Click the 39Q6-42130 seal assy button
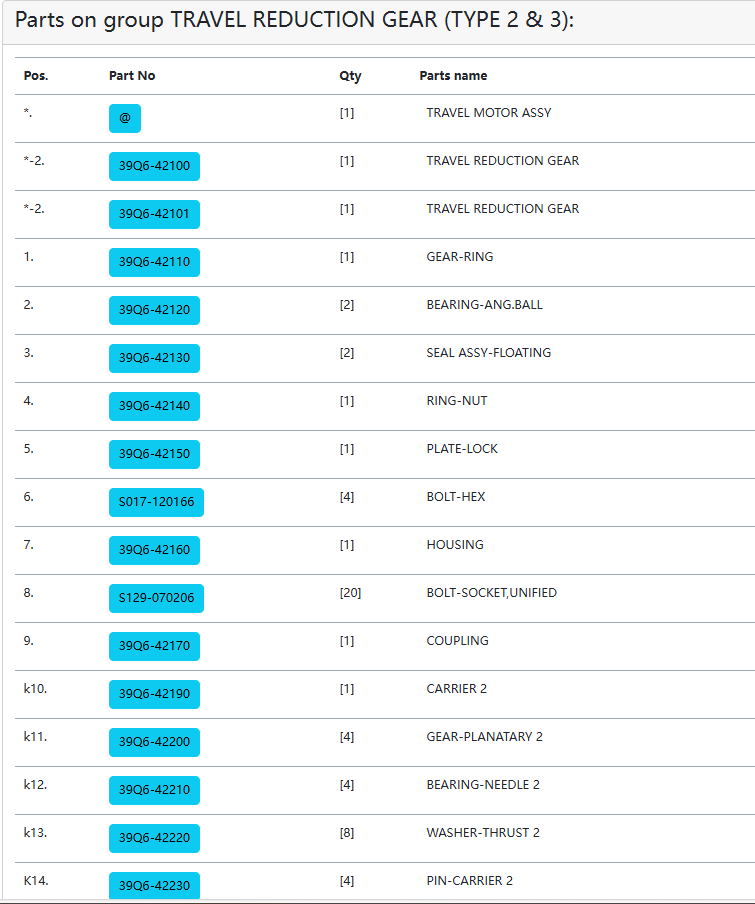The width and height of the screenshot is (755, 904). [154, 358]
